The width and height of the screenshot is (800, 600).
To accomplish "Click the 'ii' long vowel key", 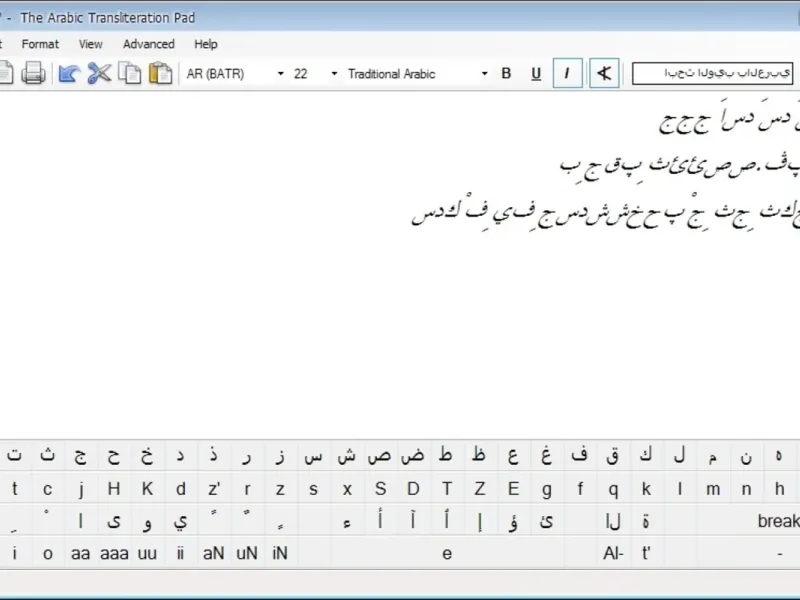I will coord(180,553).
